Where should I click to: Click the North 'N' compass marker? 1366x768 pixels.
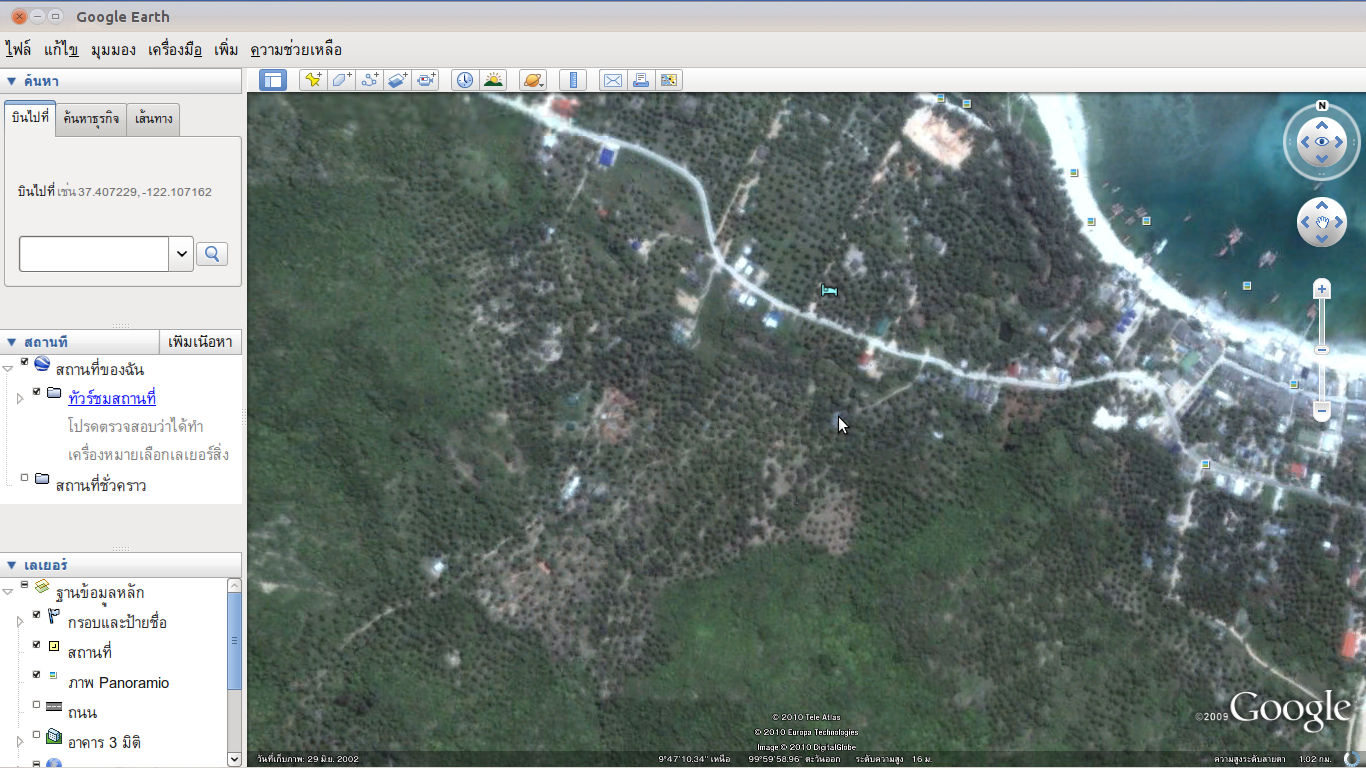click(x=1322, y=106)
